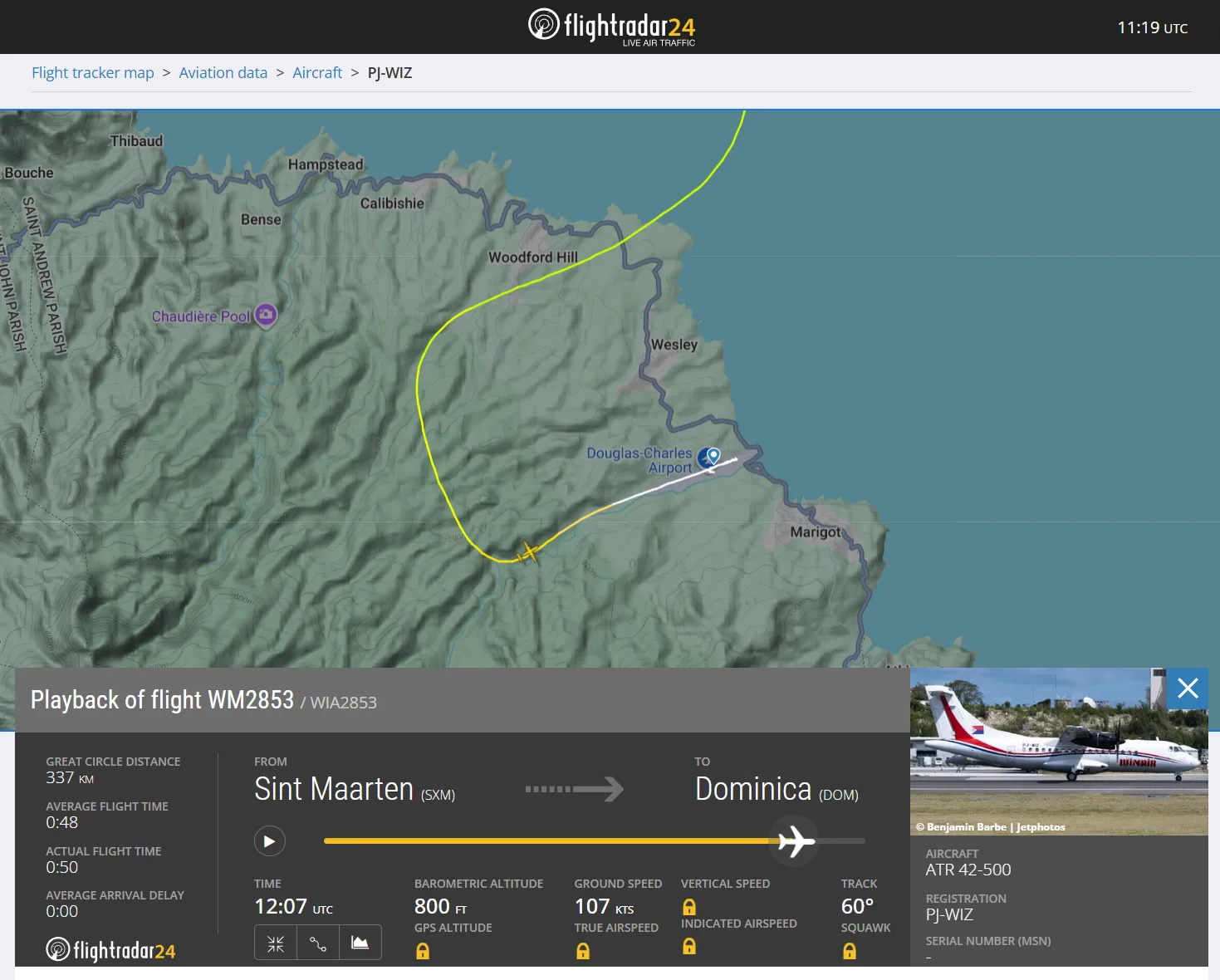Toggle the flight route path icon
Image resolution: width=1220 pixels, height=980 pixels.
[318, 943]
